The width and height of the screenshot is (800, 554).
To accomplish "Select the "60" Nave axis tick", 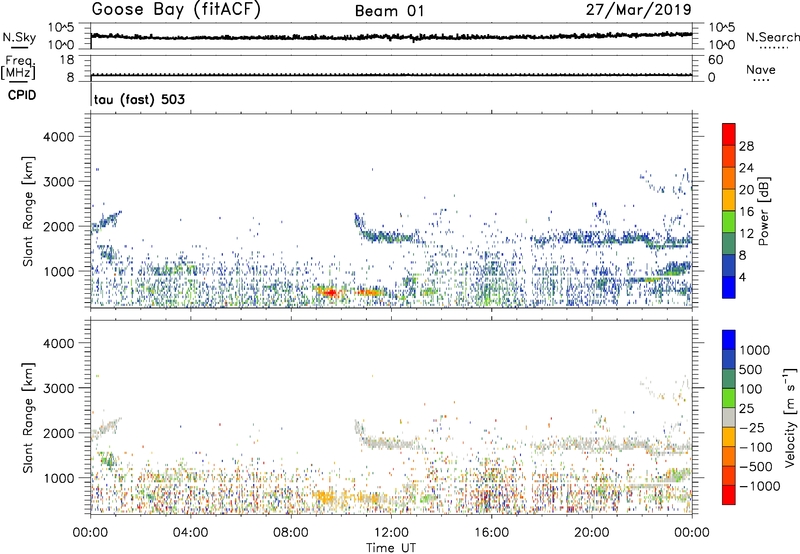I will [x=715, y=60].
